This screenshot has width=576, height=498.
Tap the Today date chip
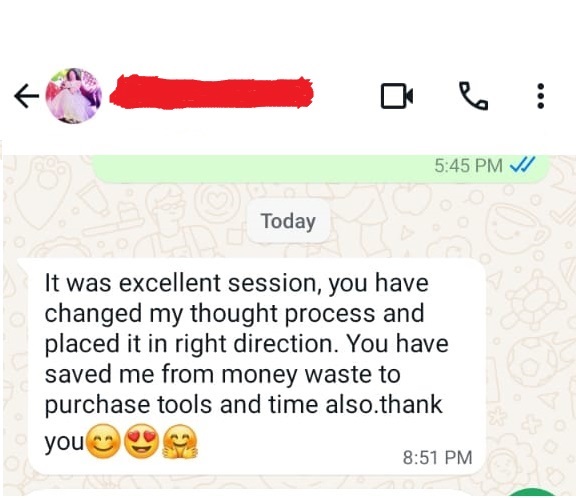point(288,221)
